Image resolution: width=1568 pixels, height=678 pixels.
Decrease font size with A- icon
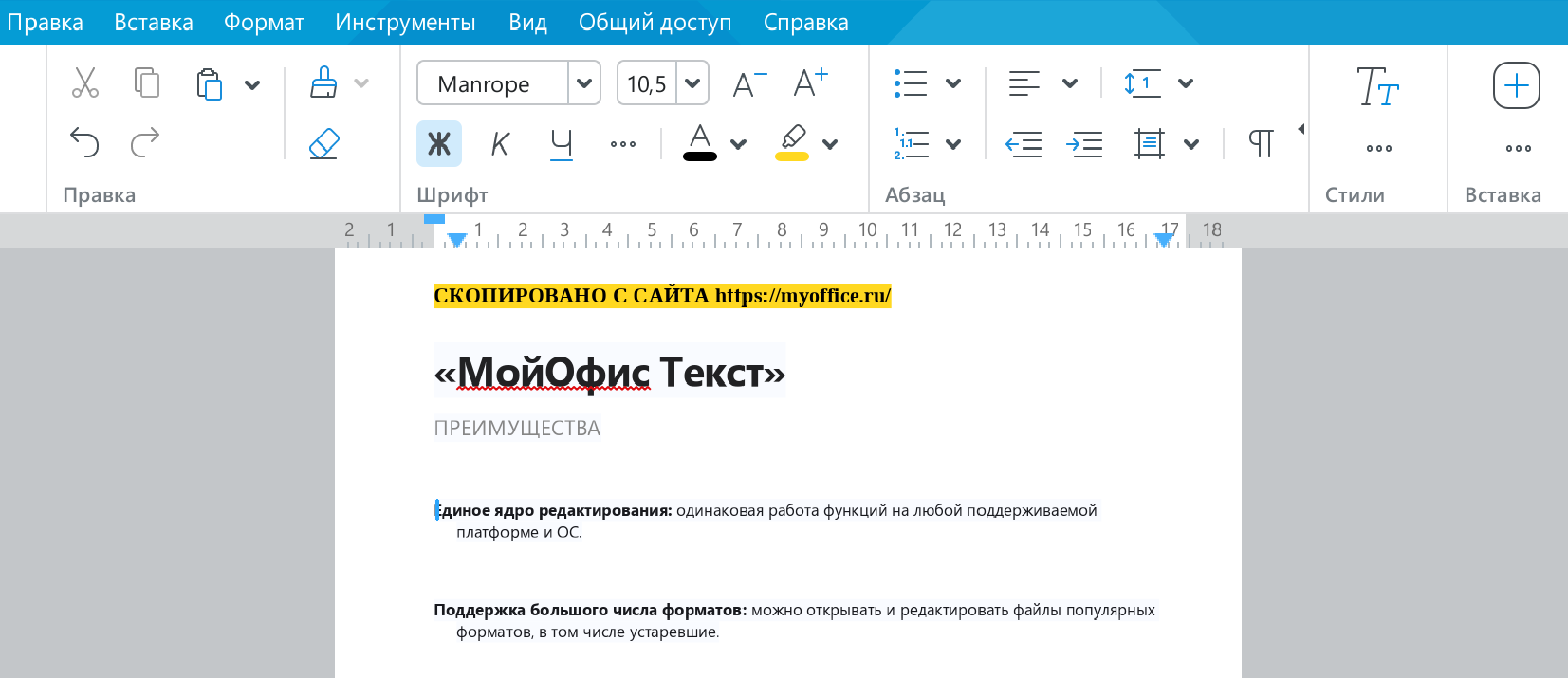pyautogui.click(x=748, y=84)
